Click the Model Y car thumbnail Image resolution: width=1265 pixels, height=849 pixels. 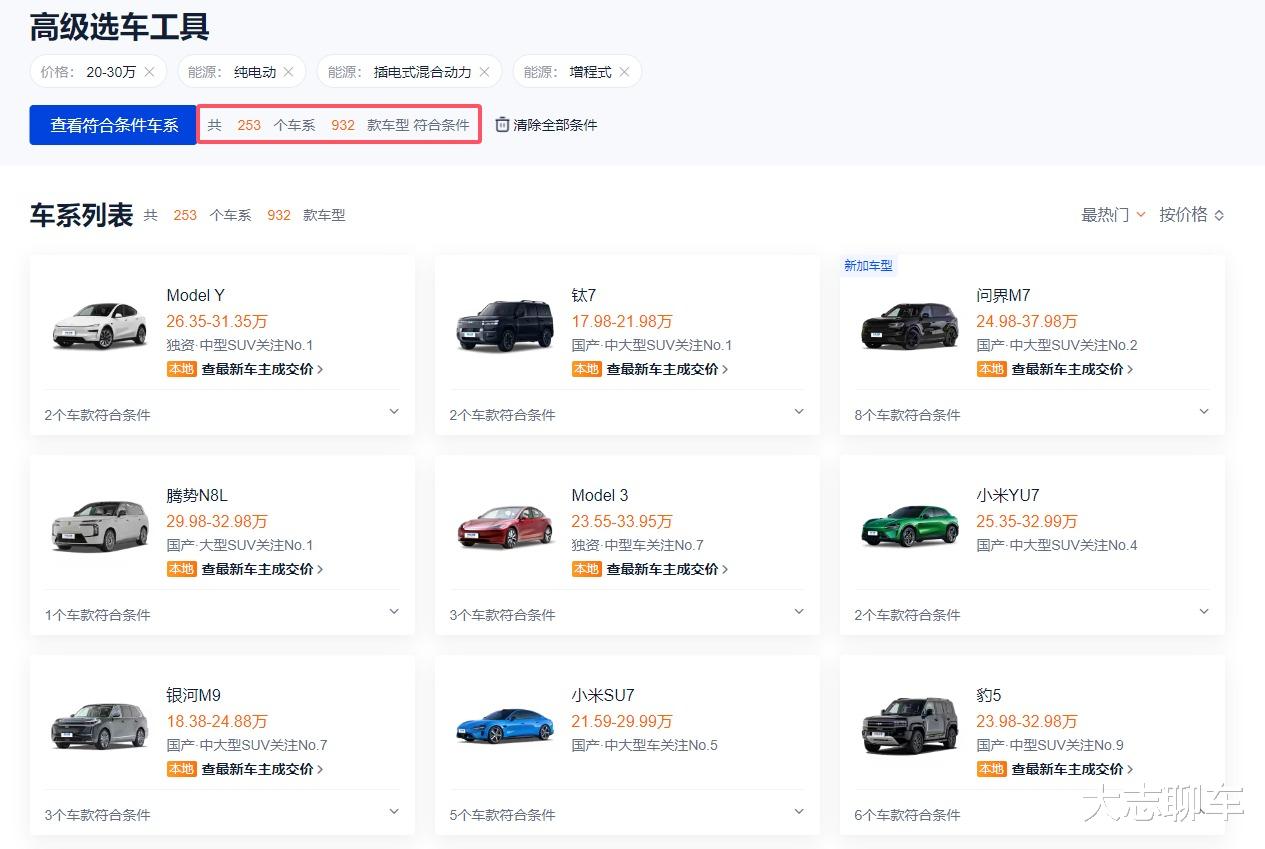[x=99, y=326]
